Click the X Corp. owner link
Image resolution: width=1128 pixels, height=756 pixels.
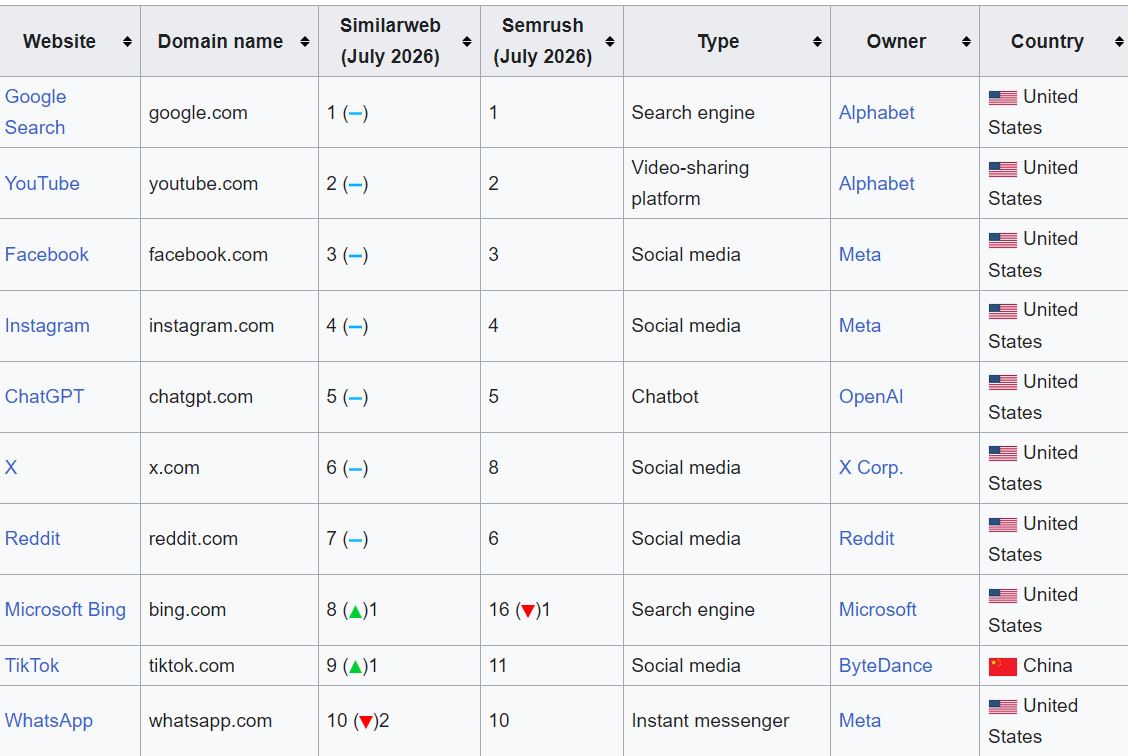[870, 468]
